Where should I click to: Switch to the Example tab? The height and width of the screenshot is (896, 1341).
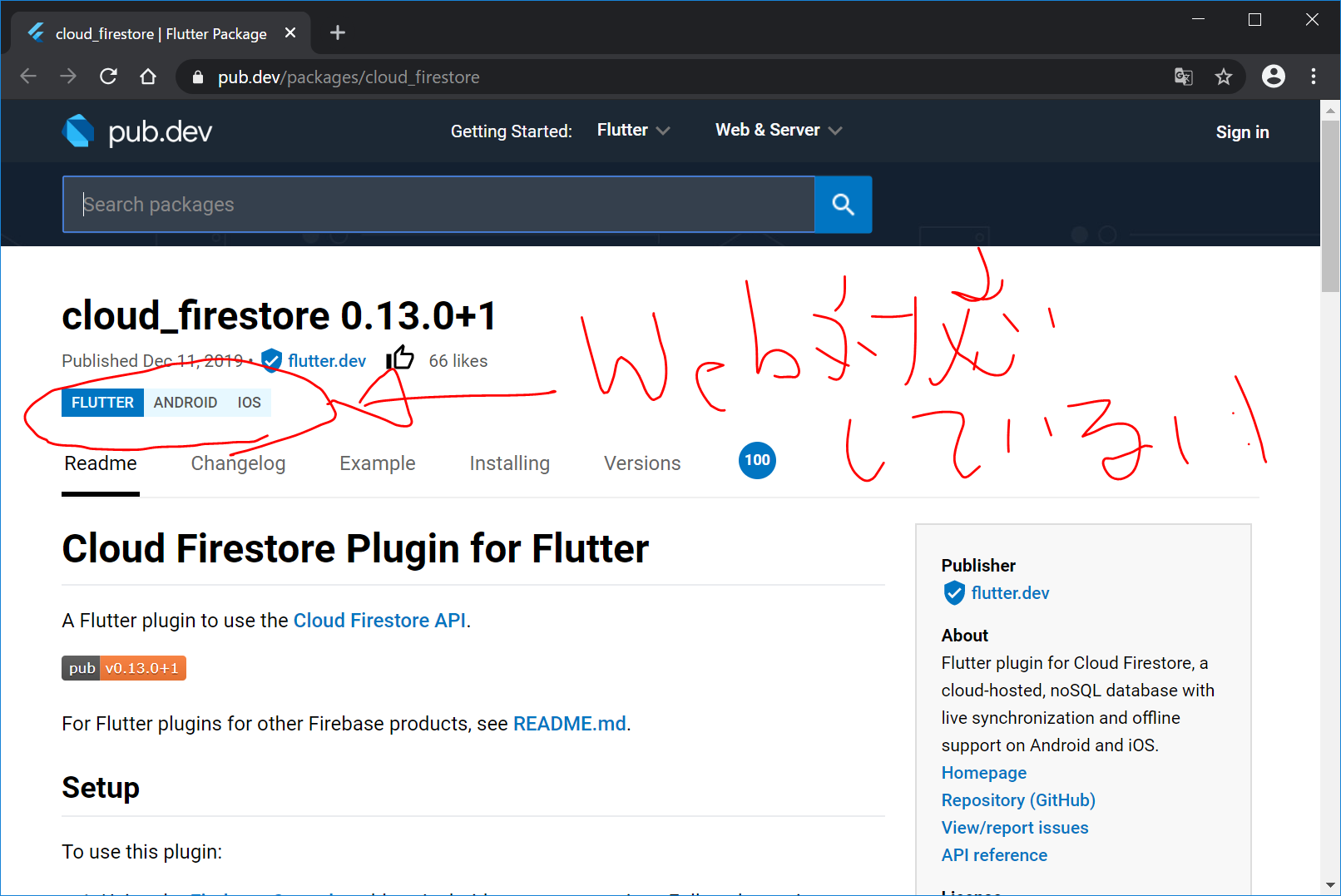click(377, 463)
